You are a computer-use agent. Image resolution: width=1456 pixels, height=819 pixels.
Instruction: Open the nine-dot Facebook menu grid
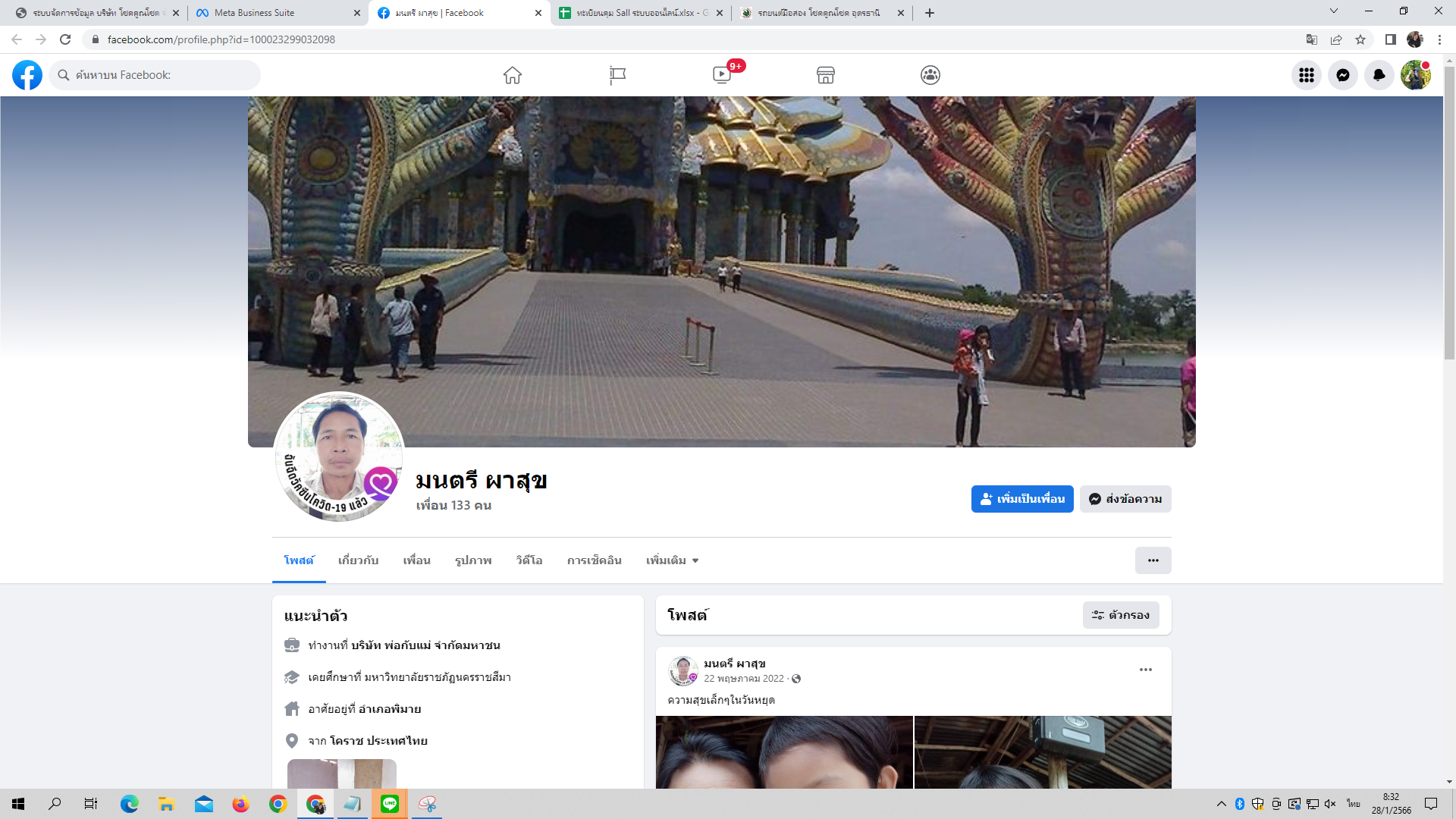pos(1306,75)
